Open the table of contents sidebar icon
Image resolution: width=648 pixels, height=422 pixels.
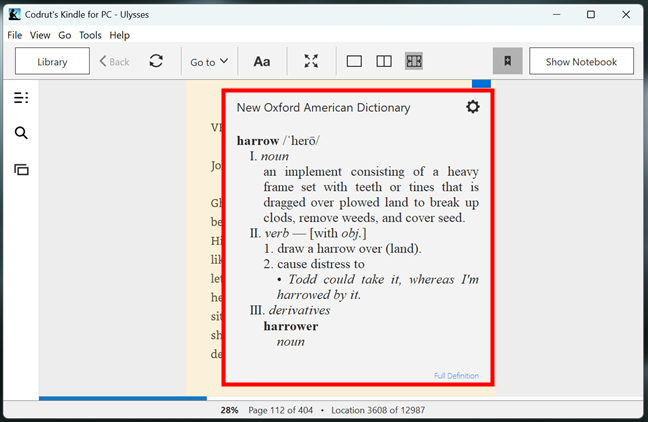point(21,97)
